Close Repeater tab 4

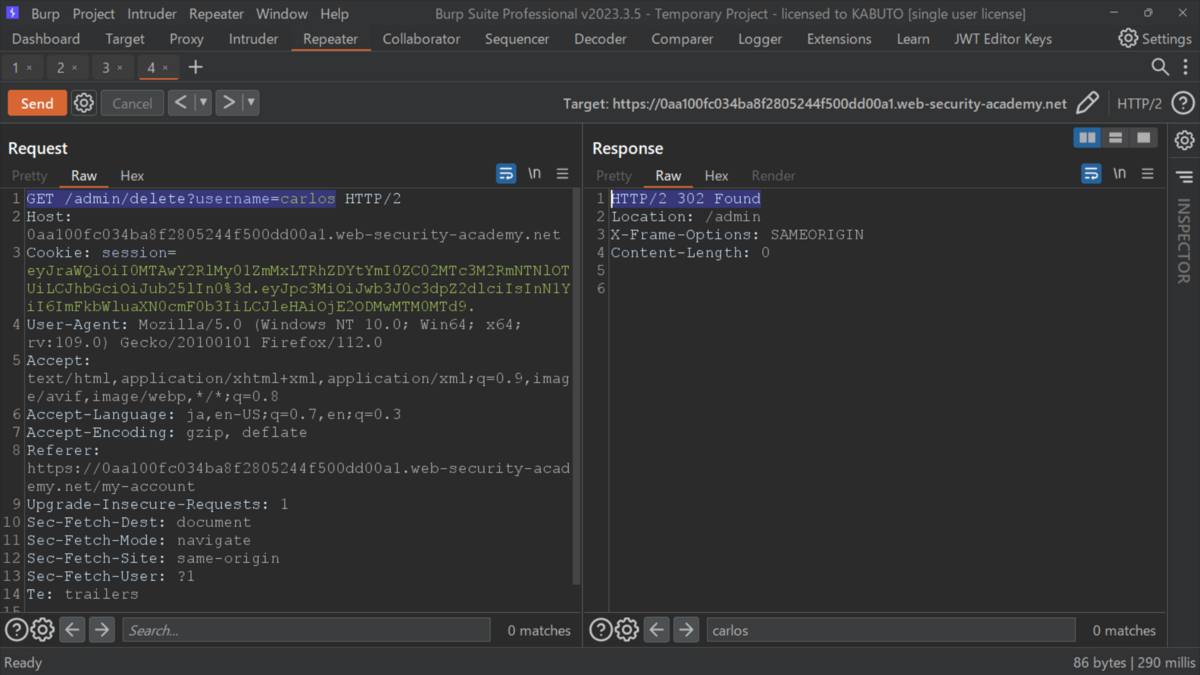click(165, 68)
